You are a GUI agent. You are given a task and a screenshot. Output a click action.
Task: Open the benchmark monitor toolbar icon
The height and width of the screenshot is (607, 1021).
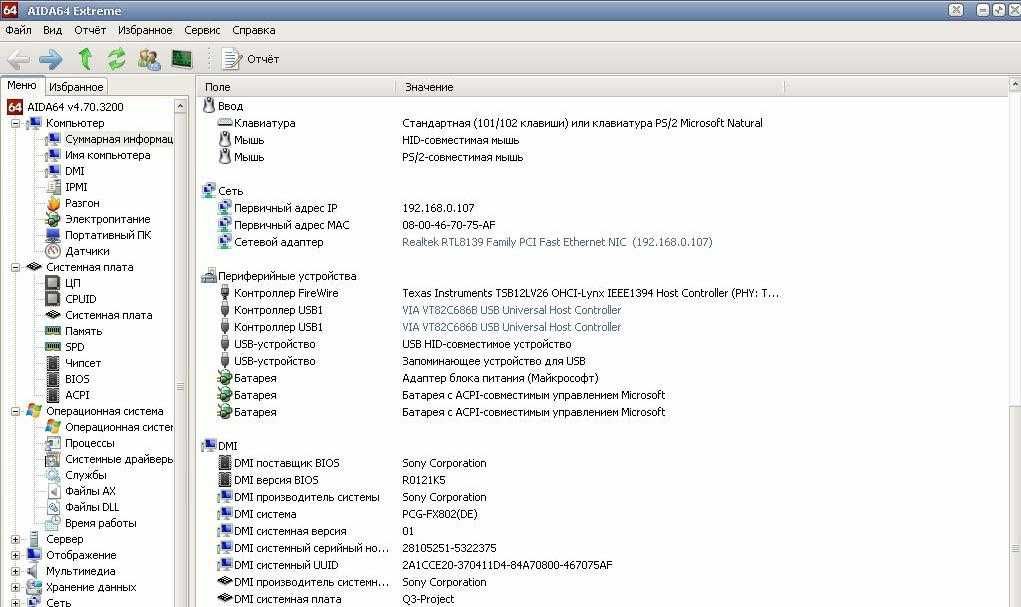[x=182, y=59]
